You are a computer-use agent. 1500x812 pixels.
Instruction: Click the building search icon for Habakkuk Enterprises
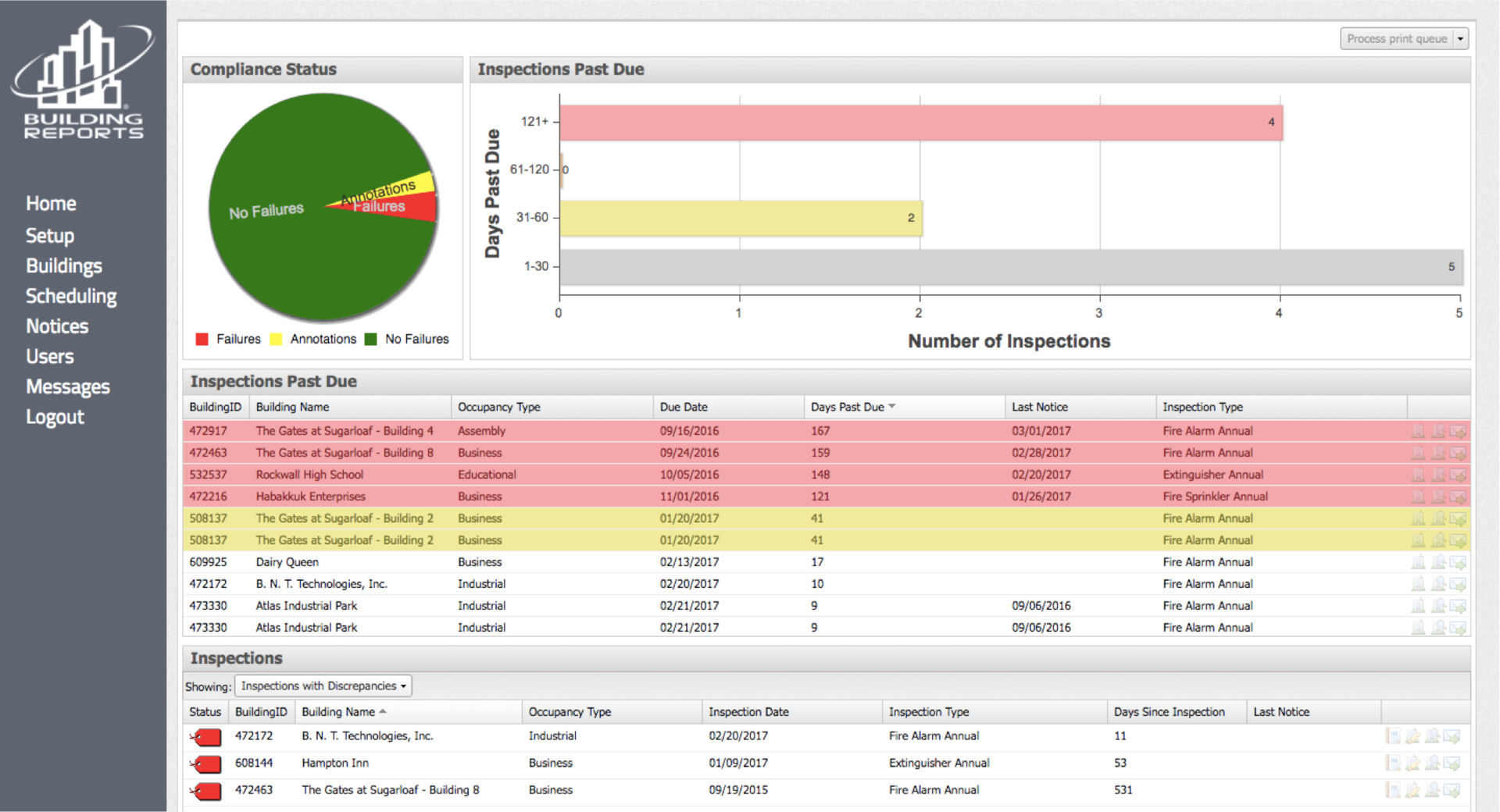[1438, 497]
